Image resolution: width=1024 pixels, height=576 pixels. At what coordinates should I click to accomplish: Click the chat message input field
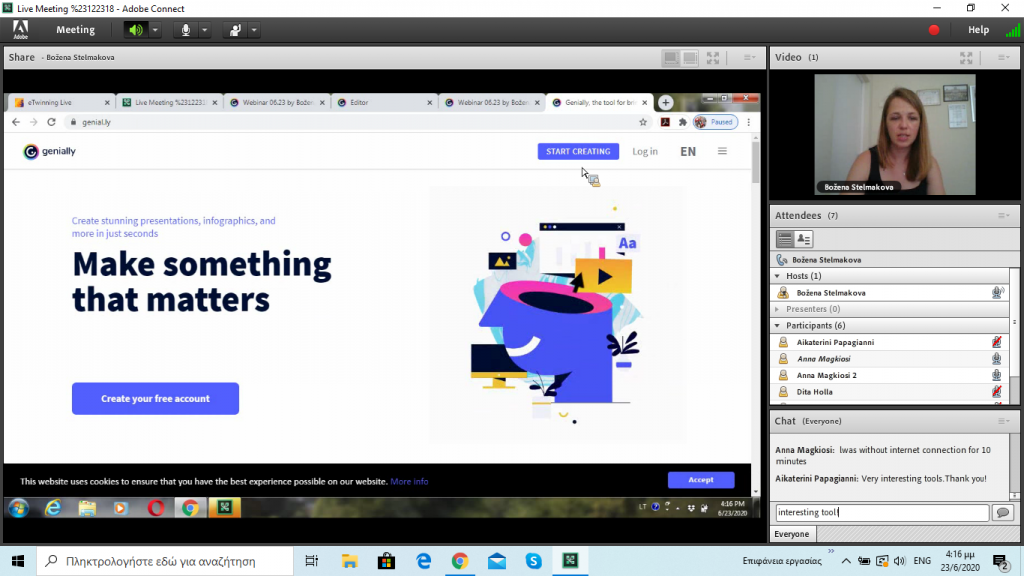coord(882,513)
